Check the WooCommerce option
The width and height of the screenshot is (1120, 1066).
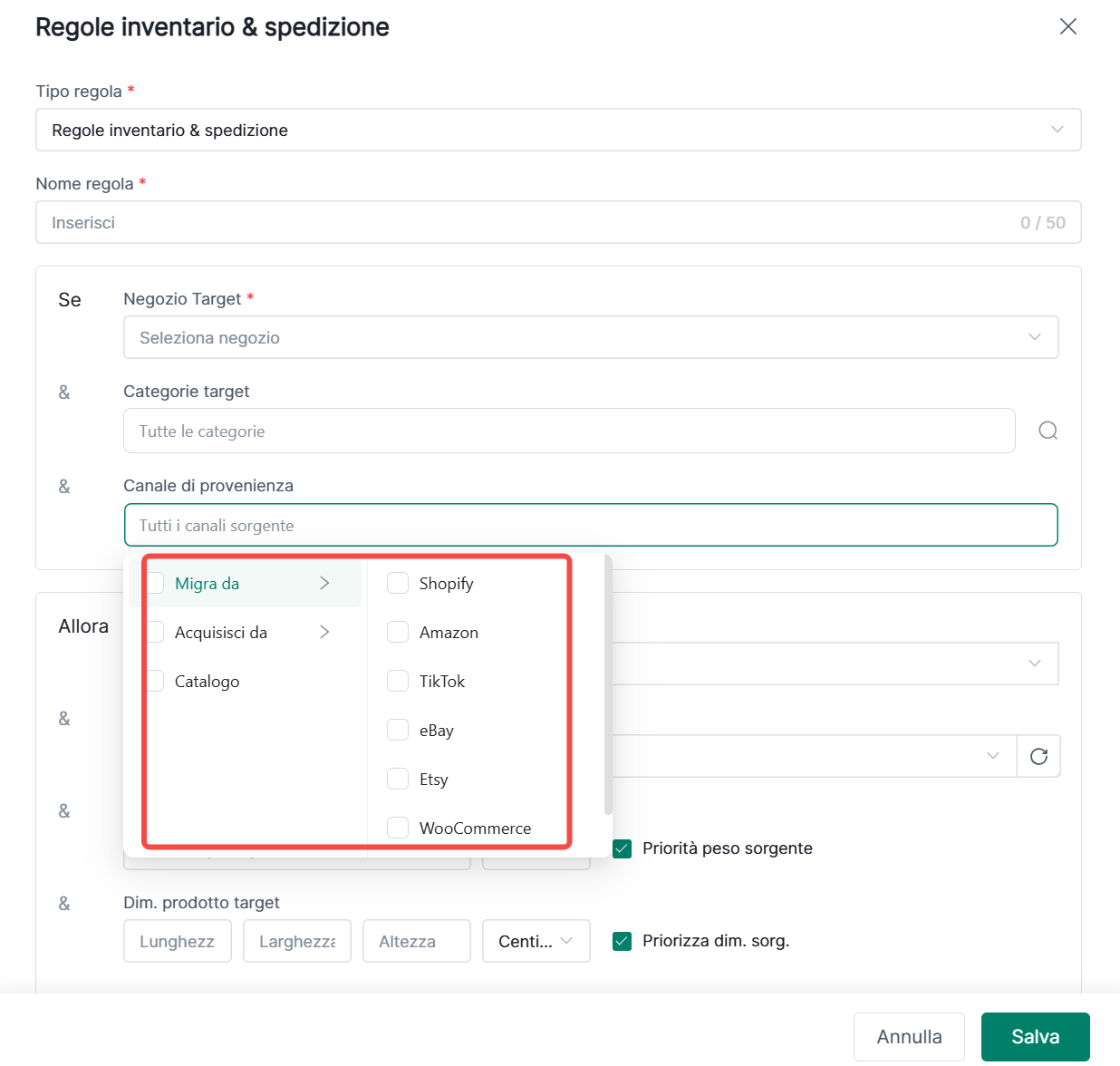pyautogui.click(x=398, y=828)
